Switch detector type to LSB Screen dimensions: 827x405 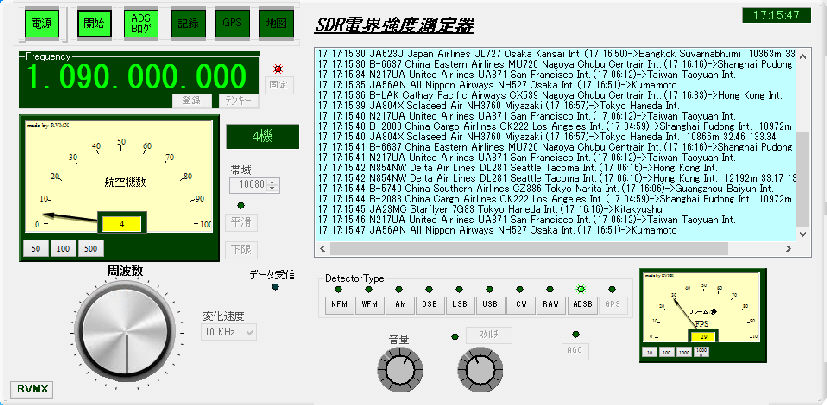459,303
